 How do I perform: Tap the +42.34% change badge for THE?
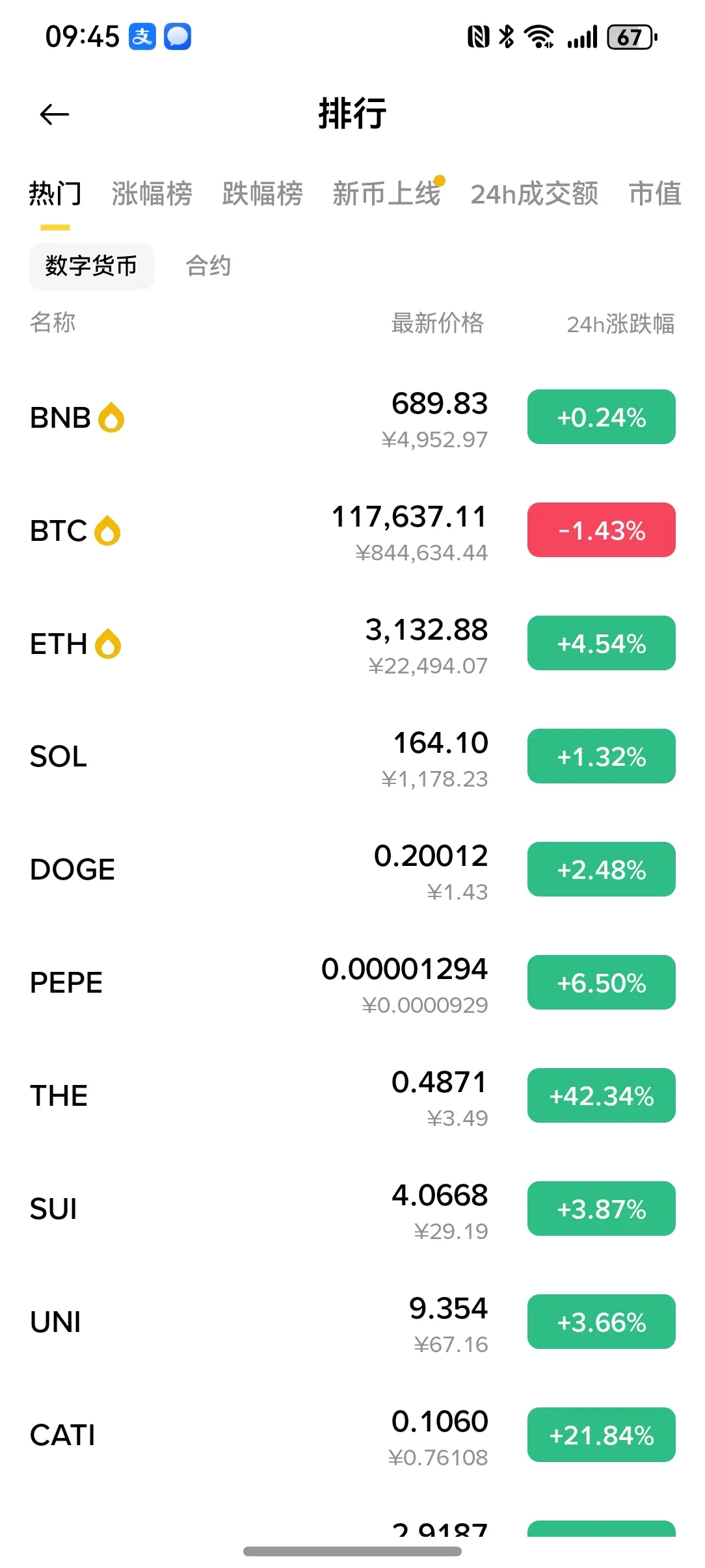pyautogui.click(x=602, y=1095)
